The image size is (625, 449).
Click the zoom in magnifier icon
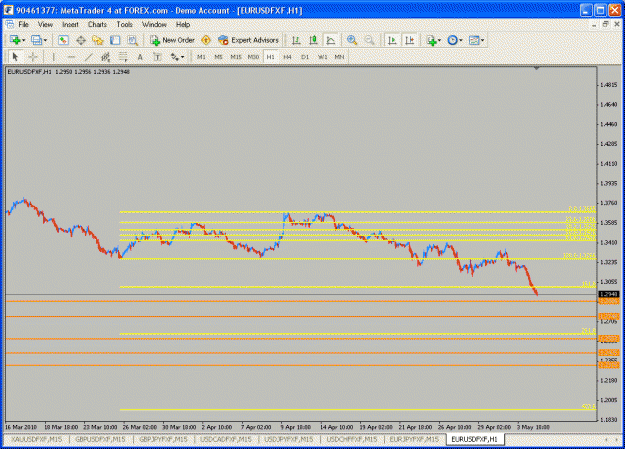point(352,40)
